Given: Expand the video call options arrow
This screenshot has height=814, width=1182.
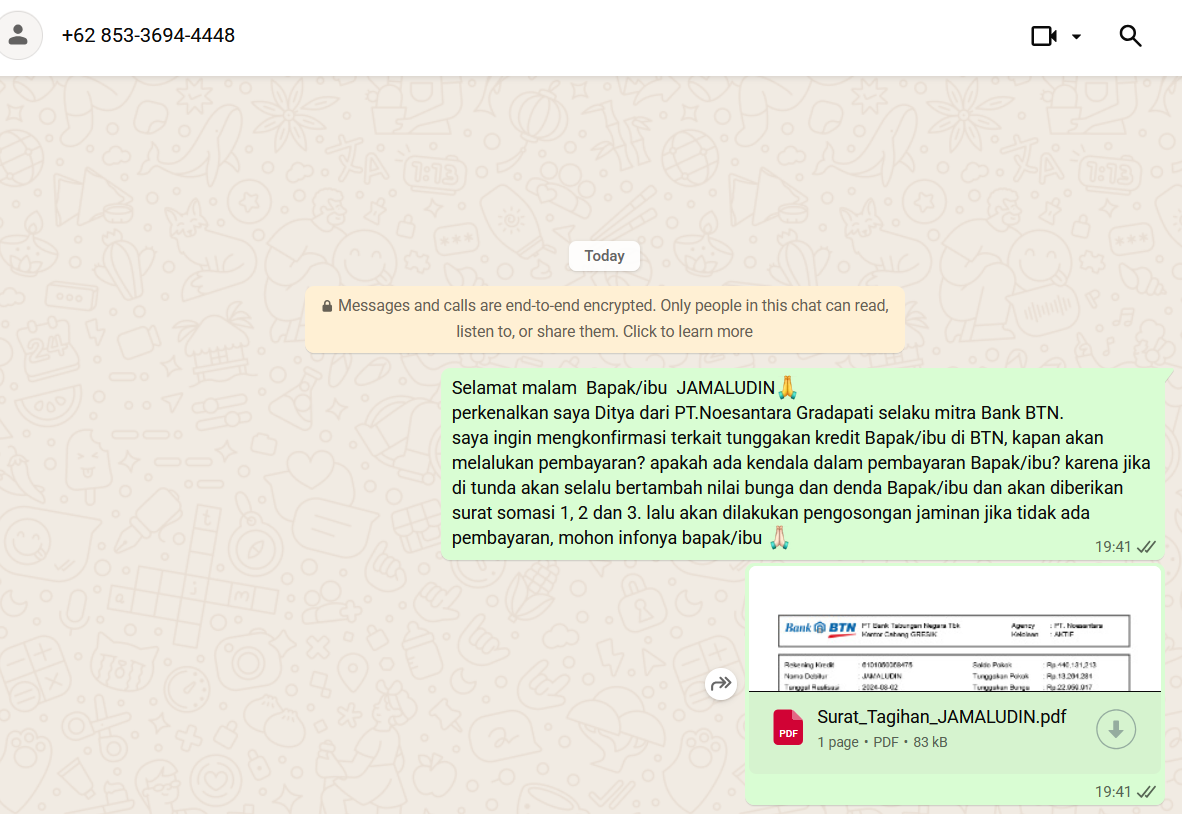Looking at the screenshot, I should tap(1076, 37).
